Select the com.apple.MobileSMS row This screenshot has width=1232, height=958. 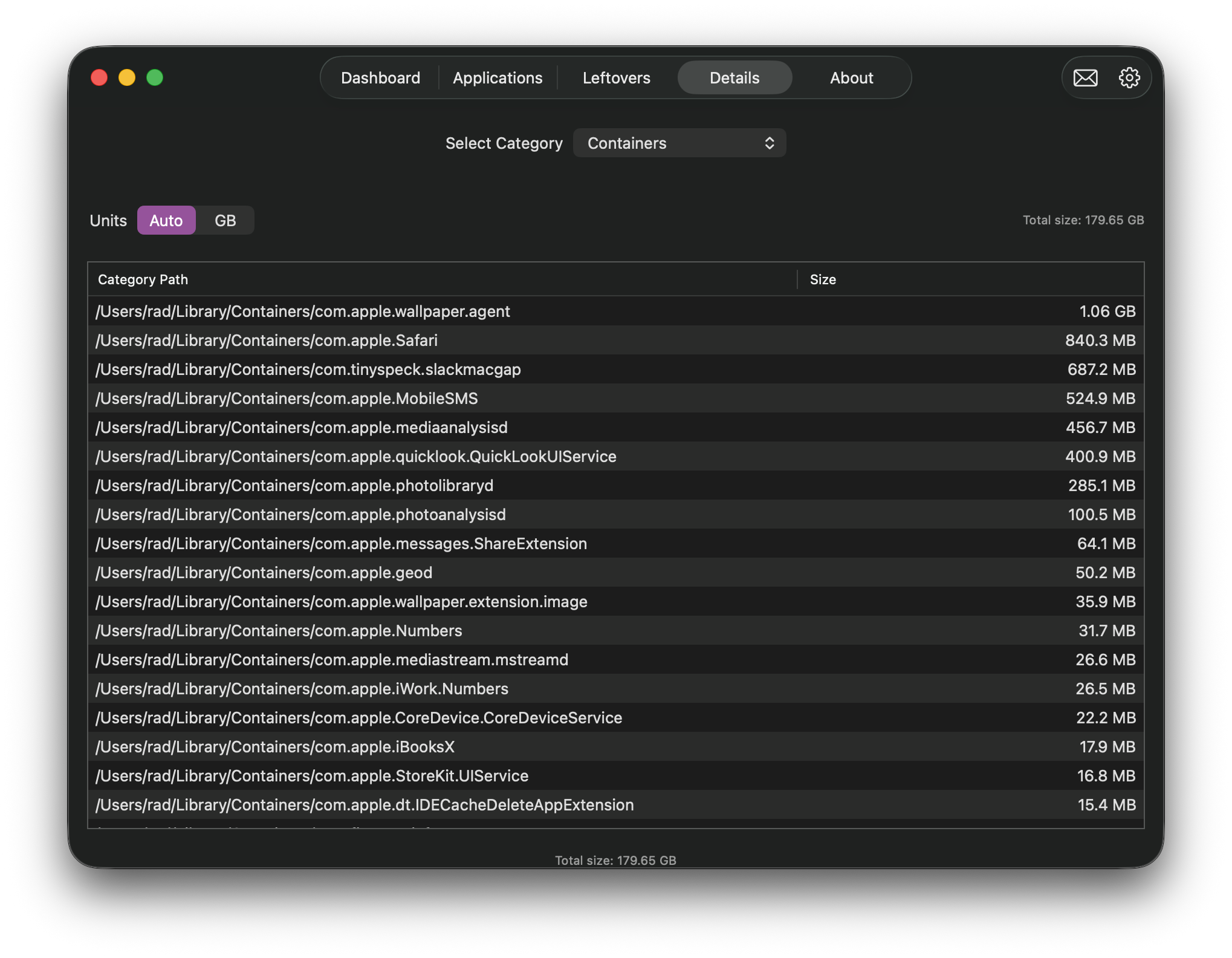tap(615, 399)
